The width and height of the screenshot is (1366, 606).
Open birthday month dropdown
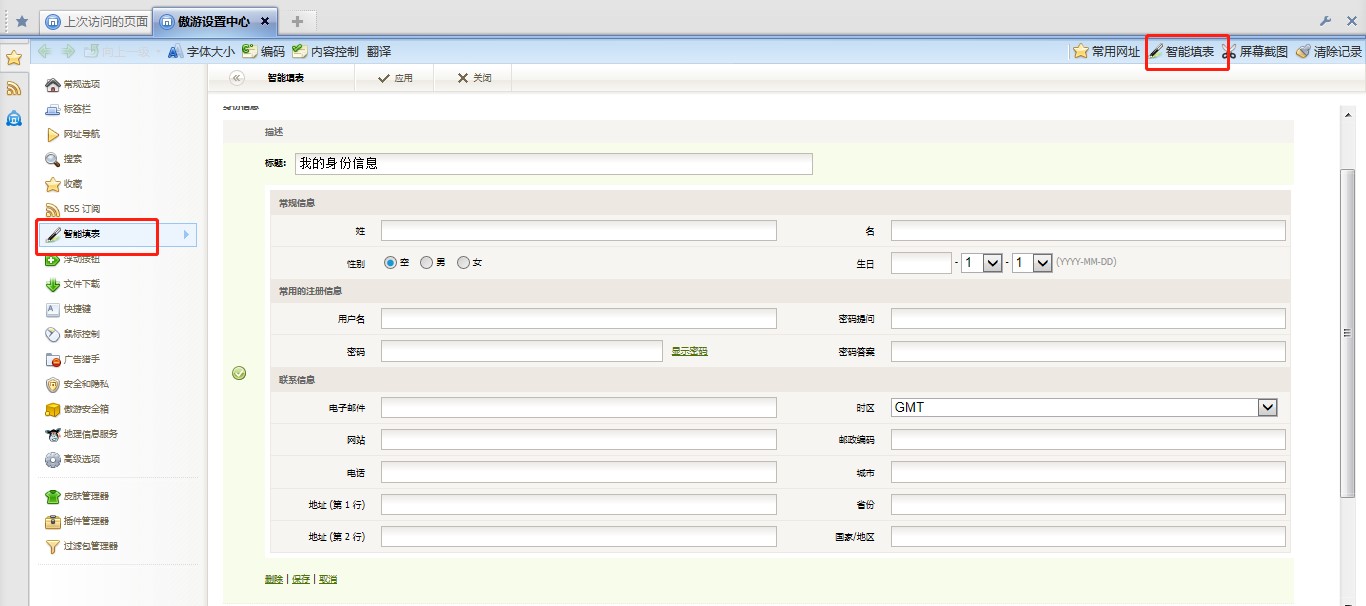coord(993,262)
